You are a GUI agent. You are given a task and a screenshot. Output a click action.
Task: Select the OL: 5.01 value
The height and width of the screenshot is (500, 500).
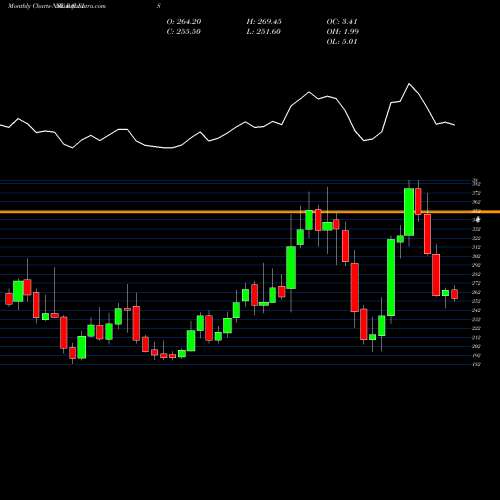[x=342, y=42]
